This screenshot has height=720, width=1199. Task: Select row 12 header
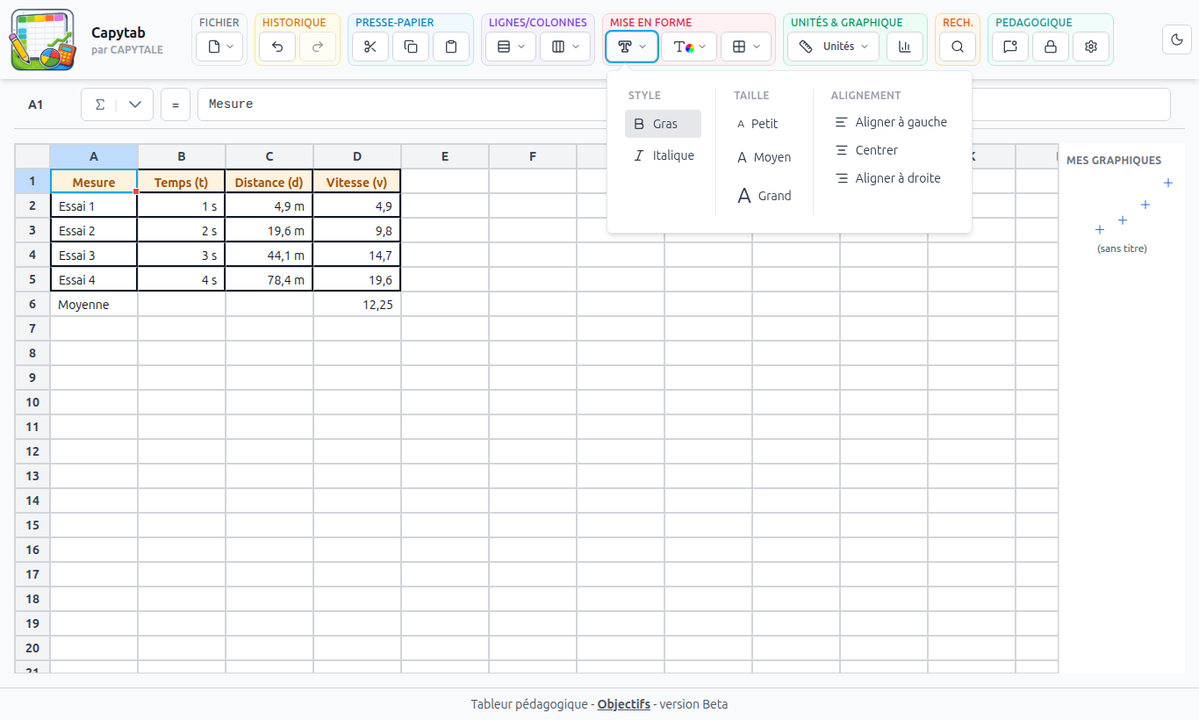click(x=32, y=452)
